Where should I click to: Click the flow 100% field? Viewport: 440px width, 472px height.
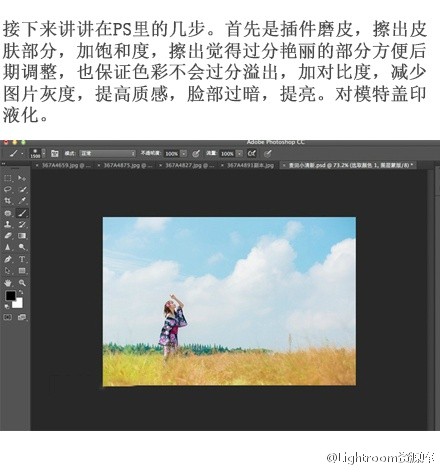[x=227, y=154]
